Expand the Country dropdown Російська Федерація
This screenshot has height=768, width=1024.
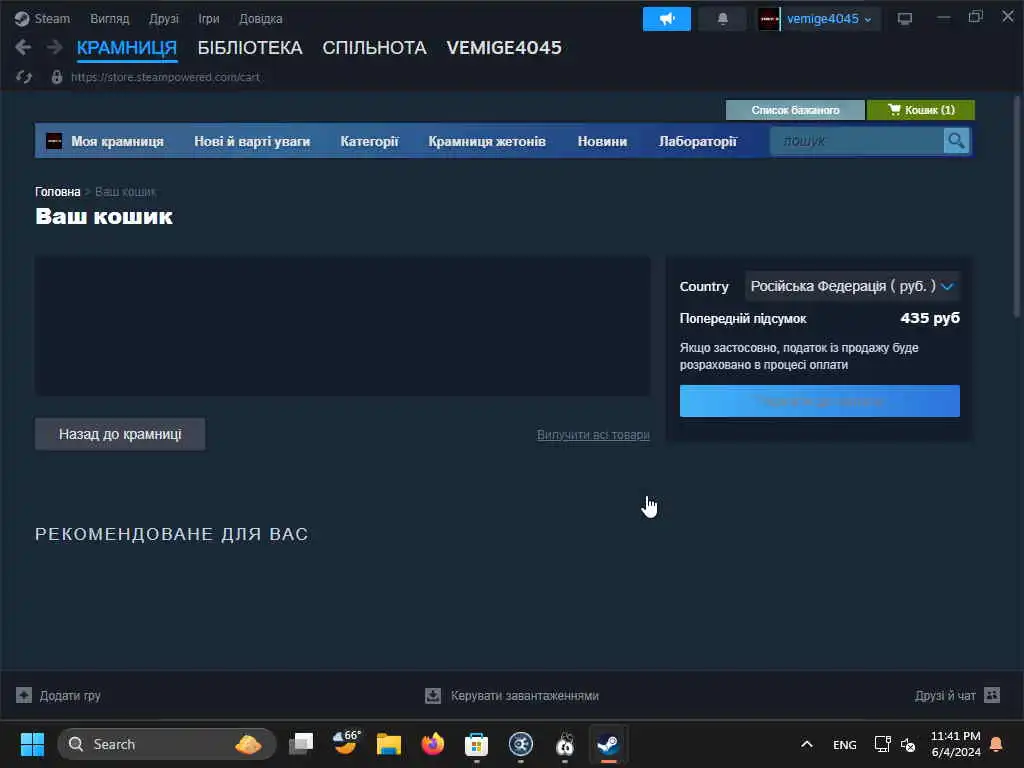[852, 286]
